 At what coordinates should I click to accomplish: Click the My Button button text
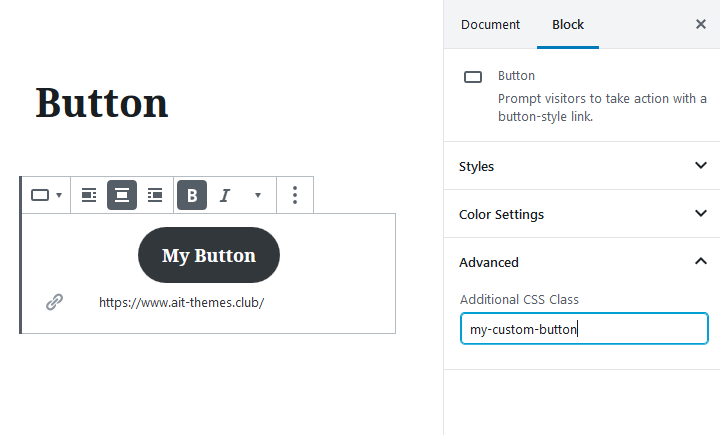click(209, 255)
